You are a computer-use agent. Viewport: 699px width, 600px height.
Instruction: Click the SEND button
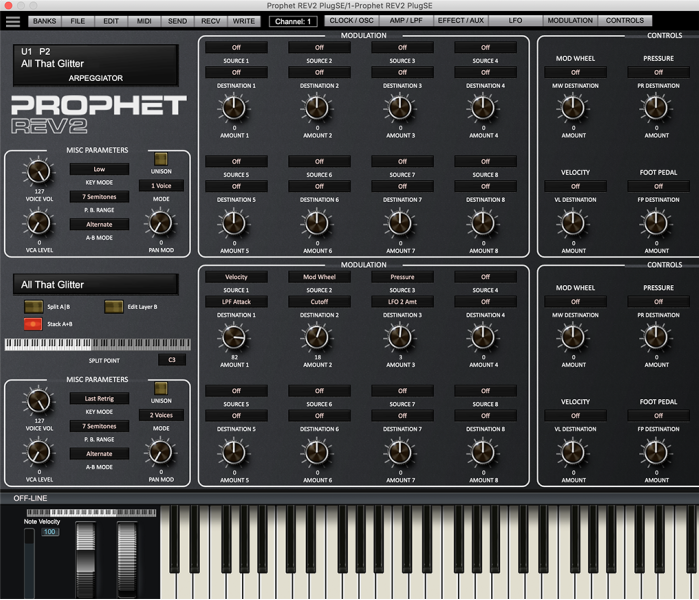[177, 21]
